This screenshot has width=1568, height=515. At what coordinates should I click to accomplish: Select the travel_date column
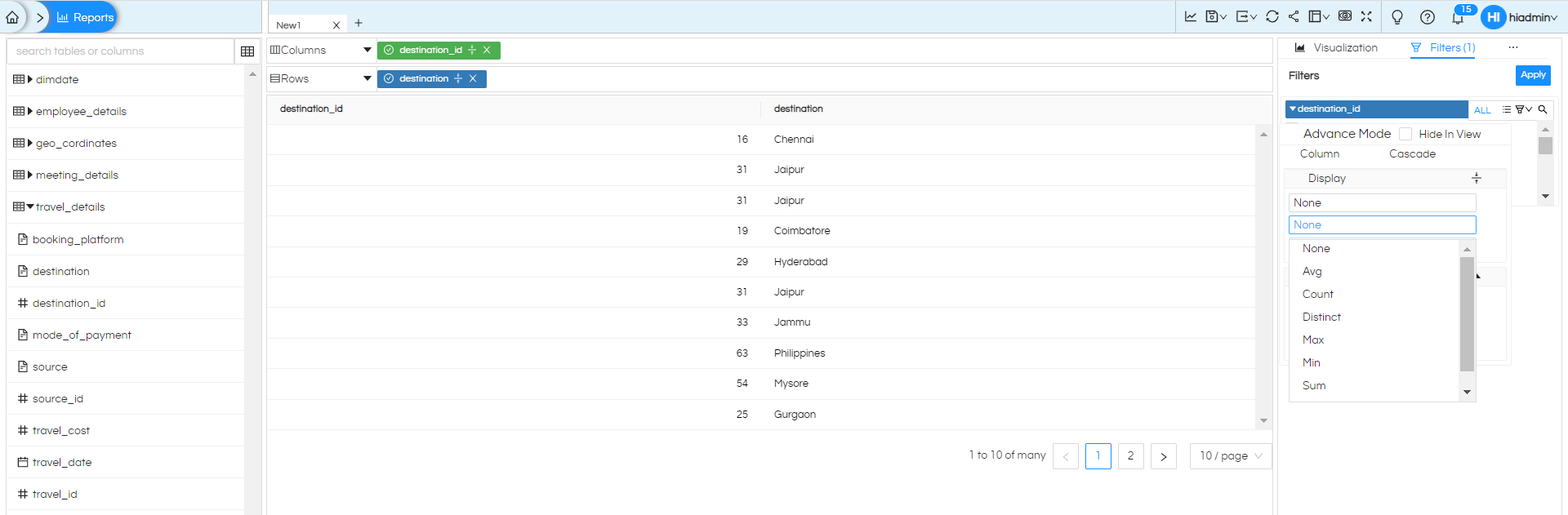(61, 462)
